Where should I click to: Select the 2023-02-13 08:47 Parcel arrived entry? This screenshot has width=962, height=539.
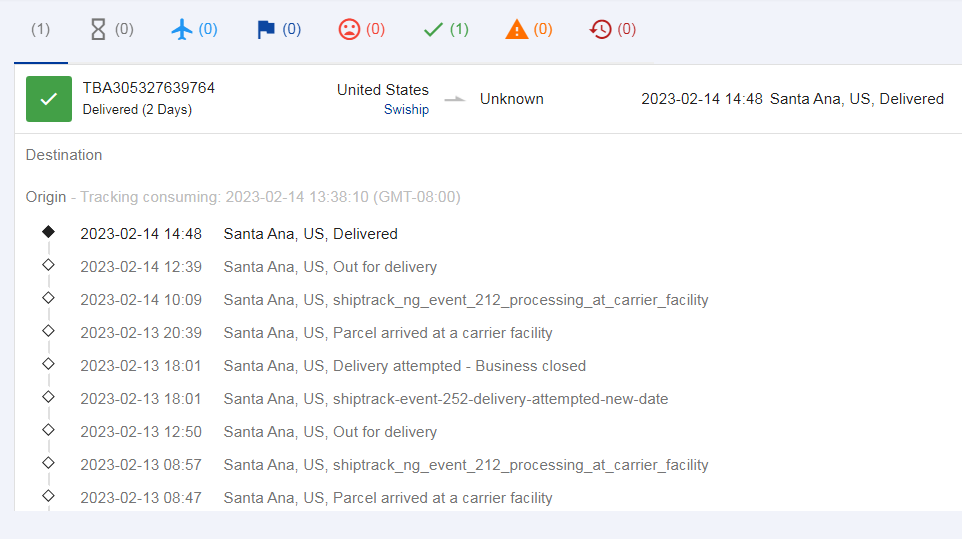pyautogui.click(x=317, y=498)
